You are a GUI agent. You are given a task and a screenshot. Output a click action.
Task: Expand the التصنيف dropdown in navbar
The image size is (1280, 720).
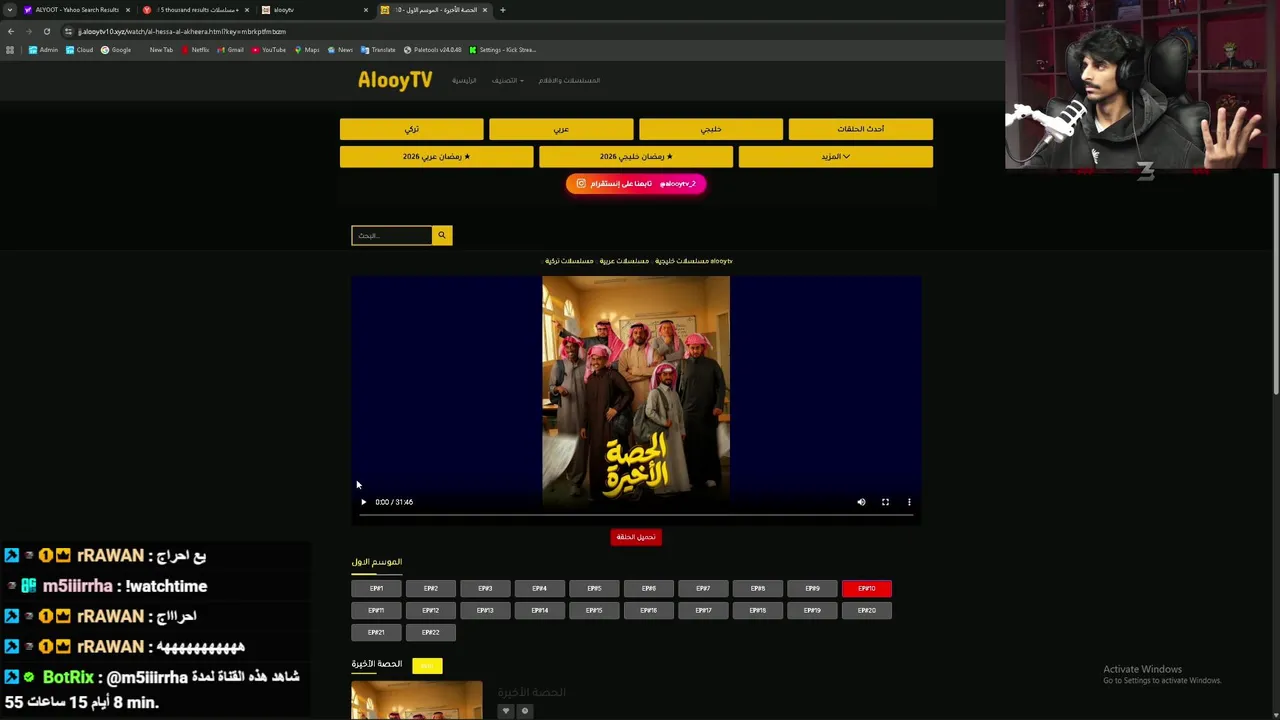pos(507,80)
